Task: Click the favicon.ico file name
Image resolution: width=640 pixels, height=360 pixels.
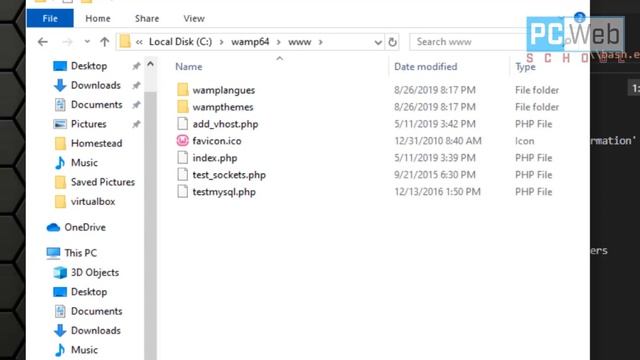Action: [217, 141]
